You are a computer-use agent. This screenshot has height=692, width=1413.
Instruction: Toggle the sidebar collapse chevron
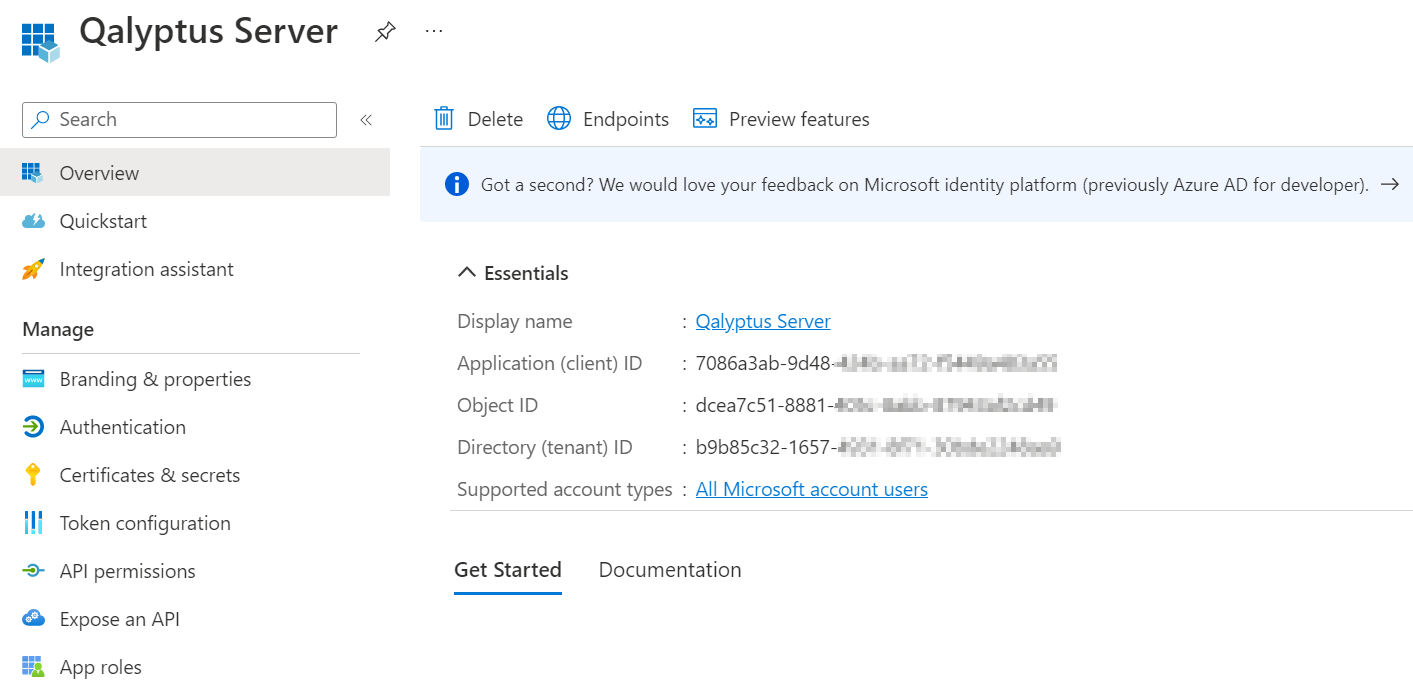pyautogui.click(x=366, y=119)
